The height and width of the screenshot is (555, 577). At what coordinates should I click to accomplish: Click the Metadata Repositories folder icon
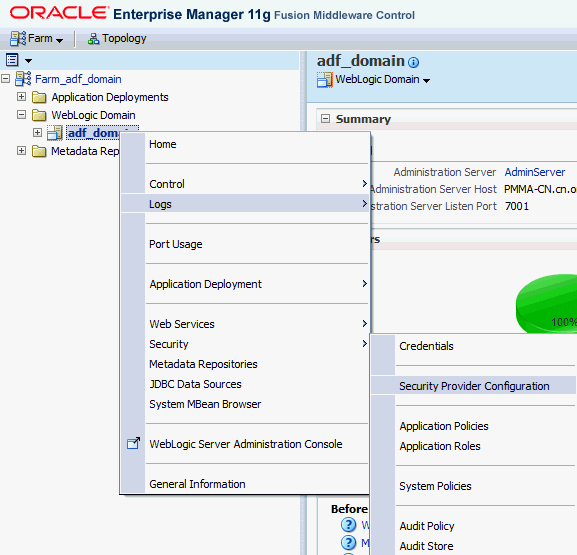(39, 151)
